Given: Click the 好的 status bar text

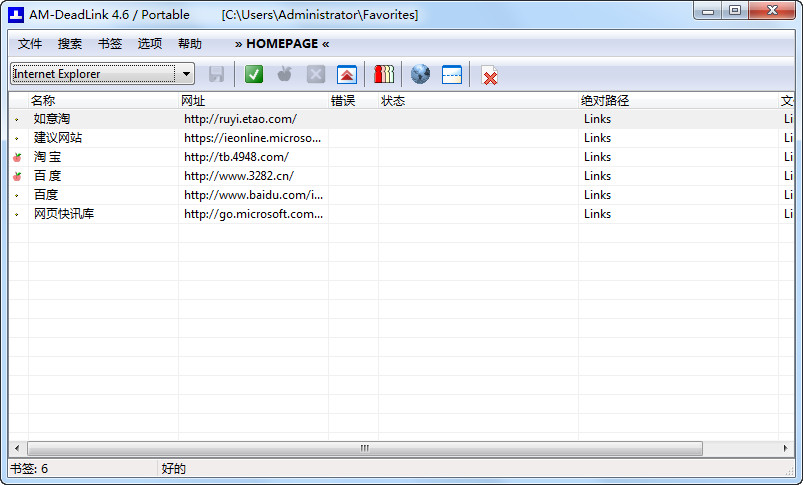Looking at the screenshot, I should 173,469.
